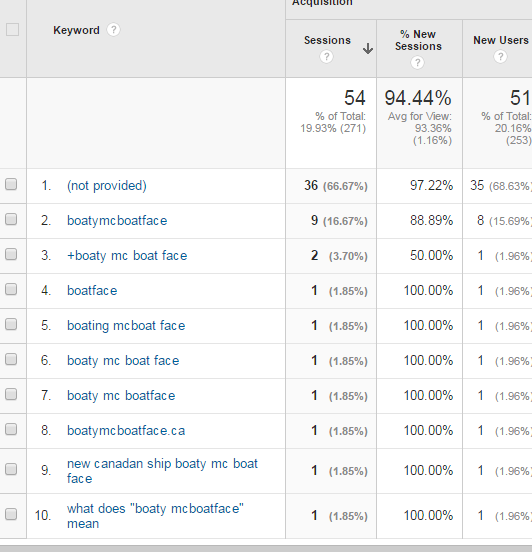Tick checkbox for what does "boaty mcboatface" mean
The image size is (532, 552).
[11, 514]
